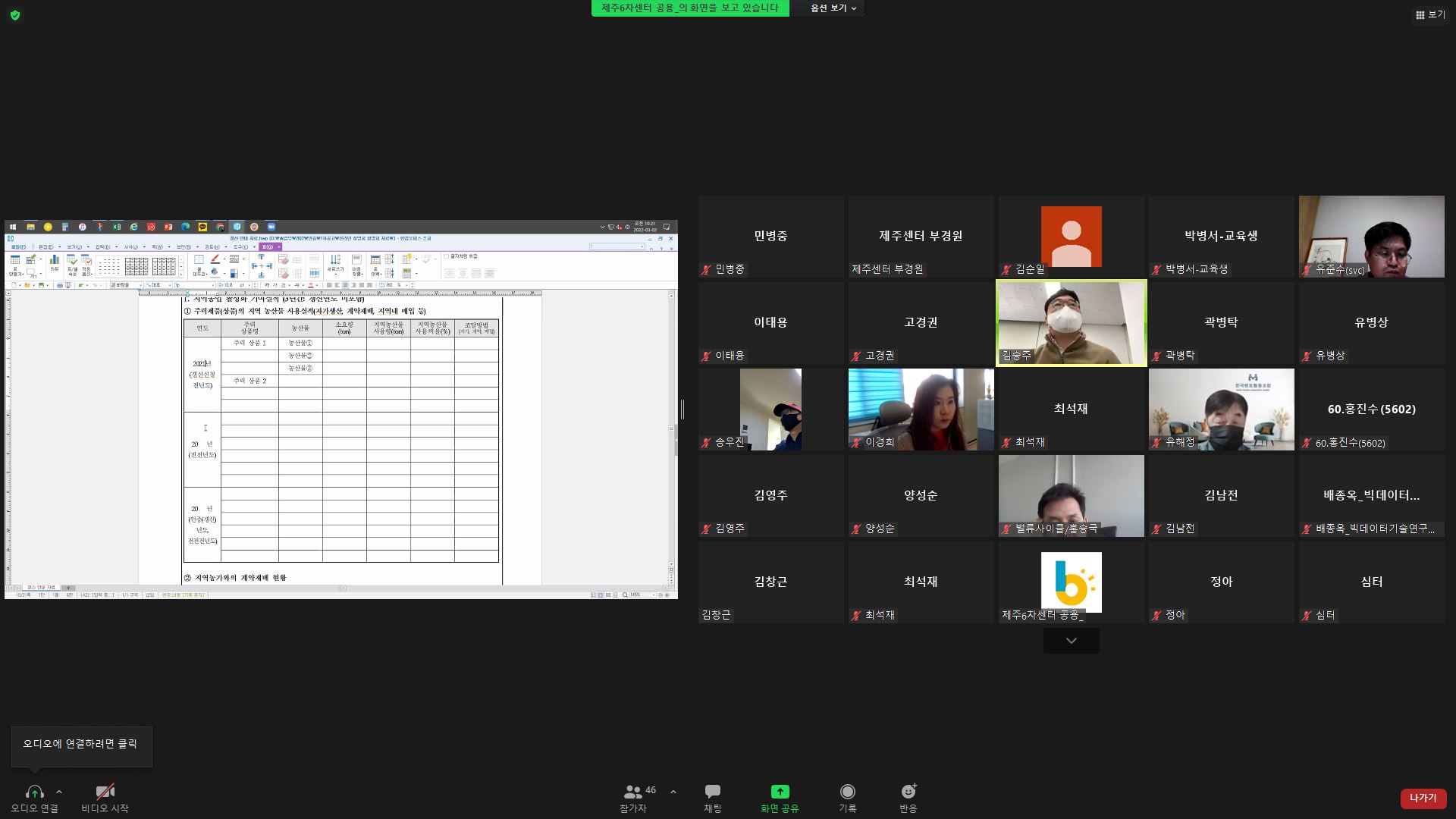This screenshot has width=1456, height=819.
Task: Click the 제주6차센터 공용_ logo tile
Action: coord(1071,582)
